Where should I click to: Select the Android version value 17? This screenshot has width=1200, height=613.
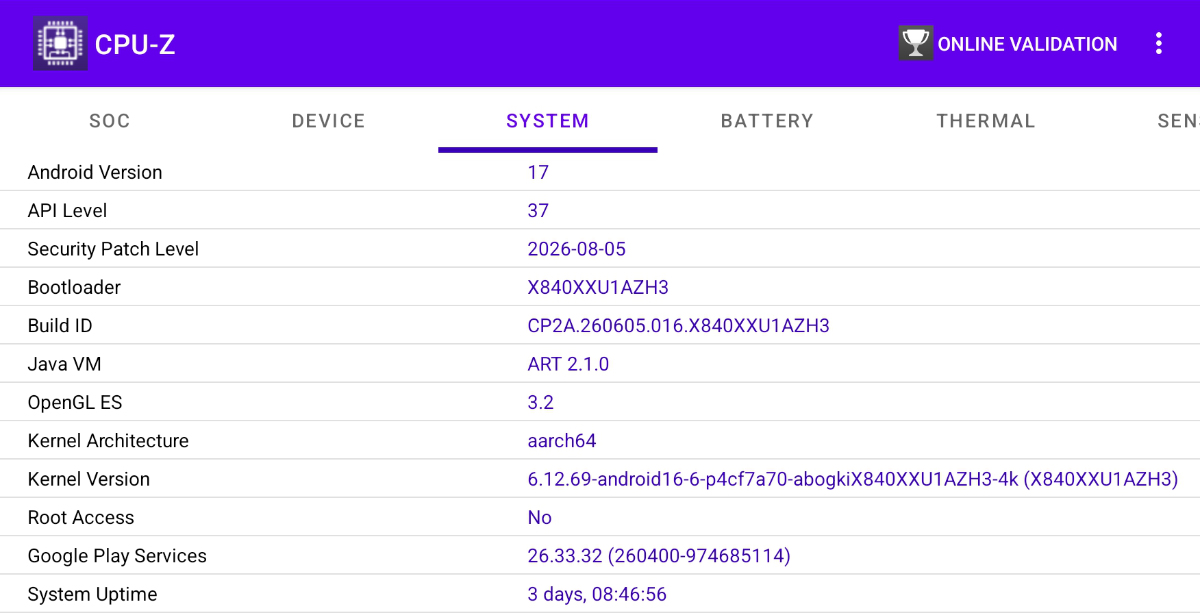(538, 172)
